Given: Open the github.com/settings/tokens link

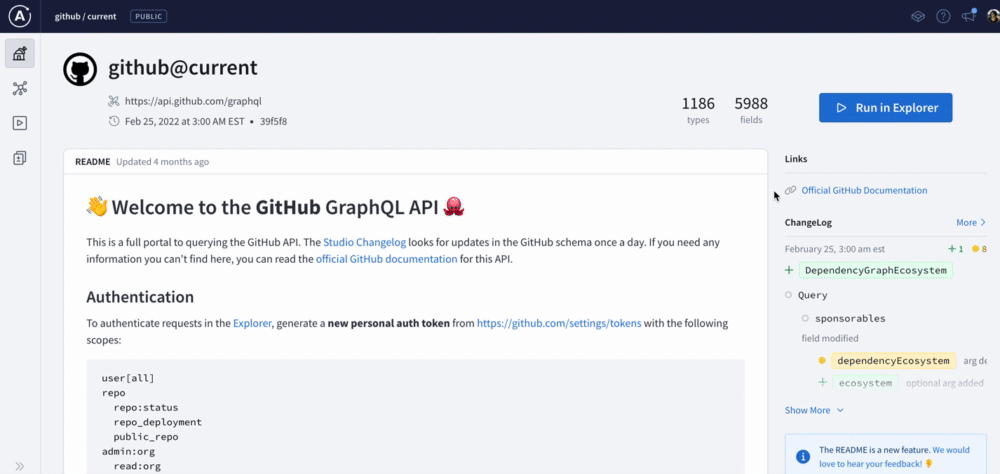Looking at the screenshot, I should pos(559,323).
